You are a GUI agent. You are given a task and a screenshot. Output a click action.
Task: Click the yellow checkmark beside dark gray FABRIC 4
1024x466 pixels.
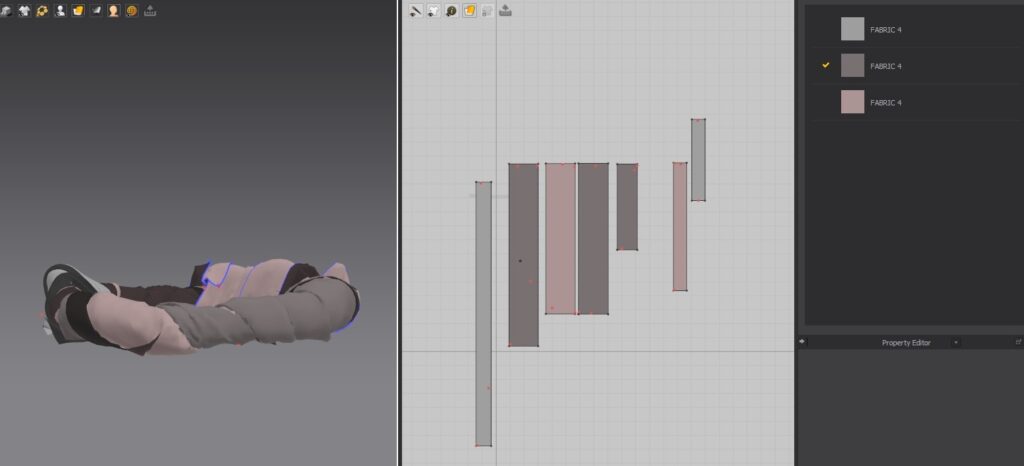pos(825,65)
